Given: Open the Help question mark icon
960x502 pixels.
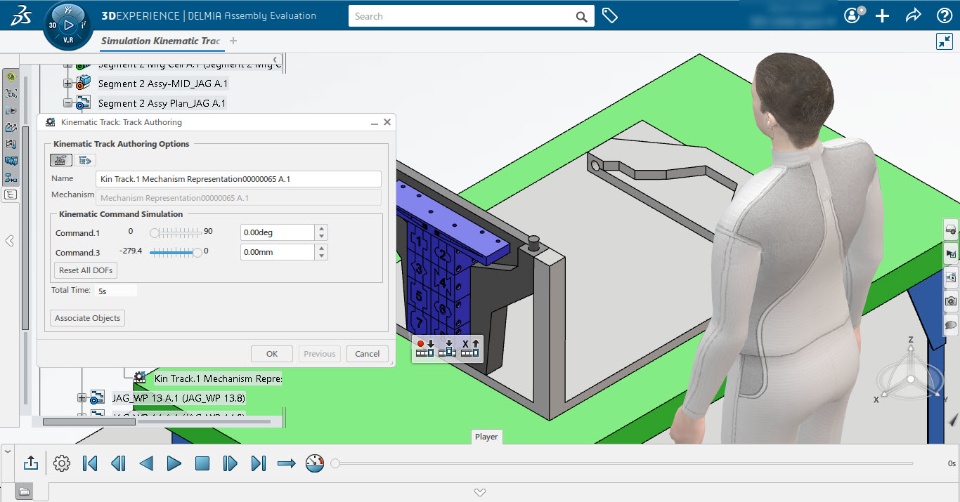Looking at the screenshot, I should [x=944, y=16].
